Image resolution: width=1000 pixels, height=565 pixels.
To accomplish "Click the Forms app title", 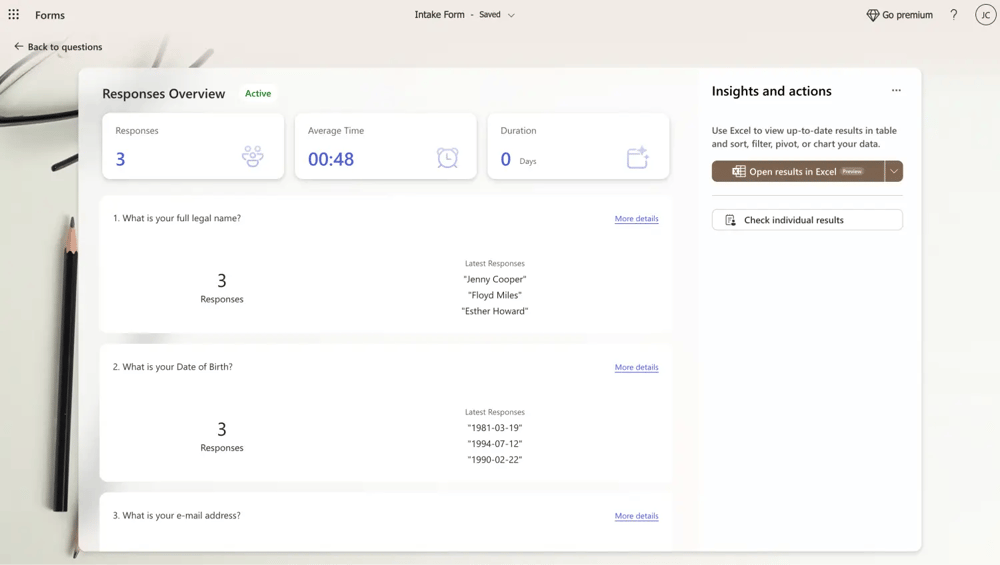I will tap(50, 15).
